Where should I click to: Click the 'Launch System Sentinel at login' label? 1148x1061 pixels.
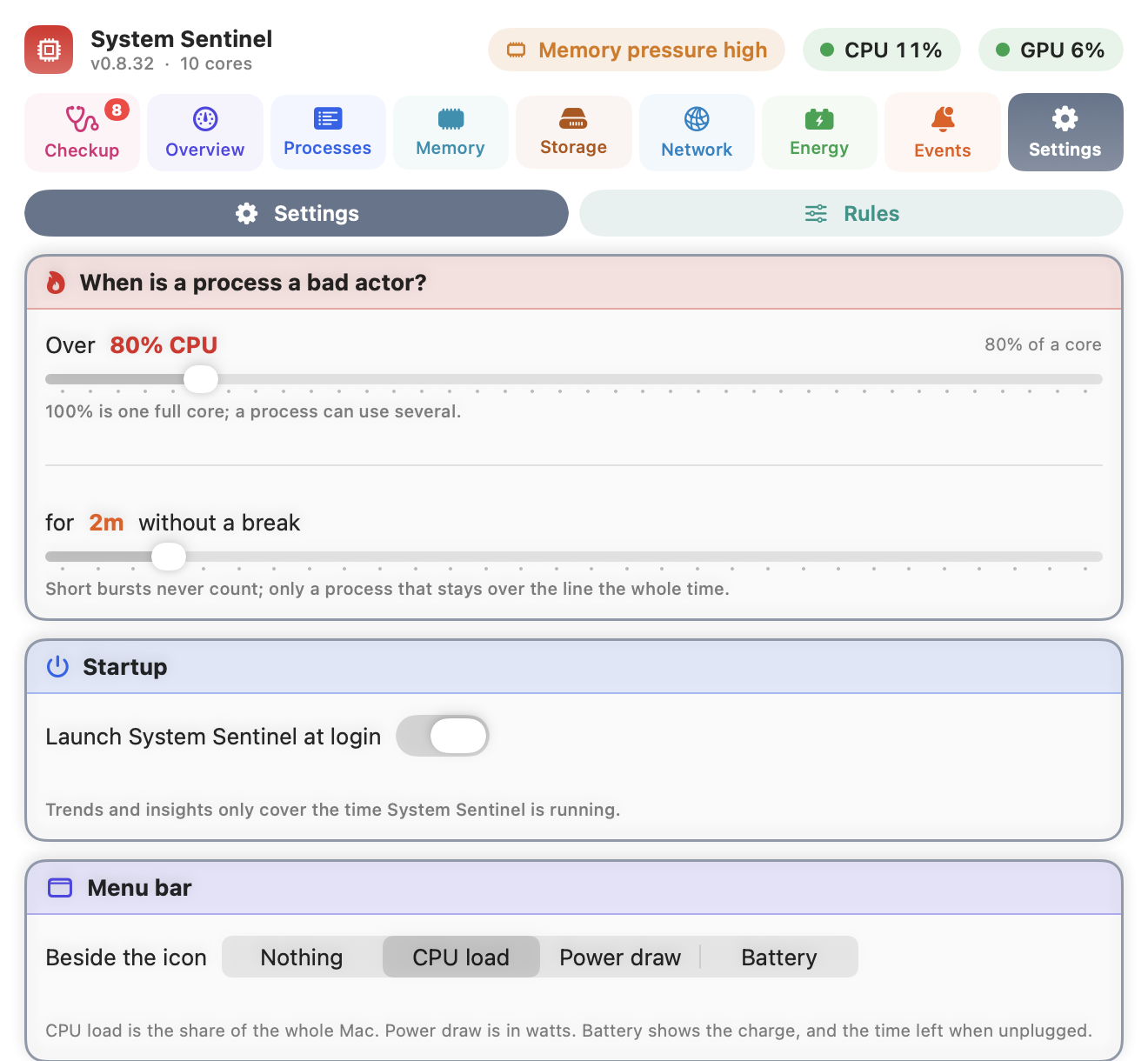click(213, 737)
